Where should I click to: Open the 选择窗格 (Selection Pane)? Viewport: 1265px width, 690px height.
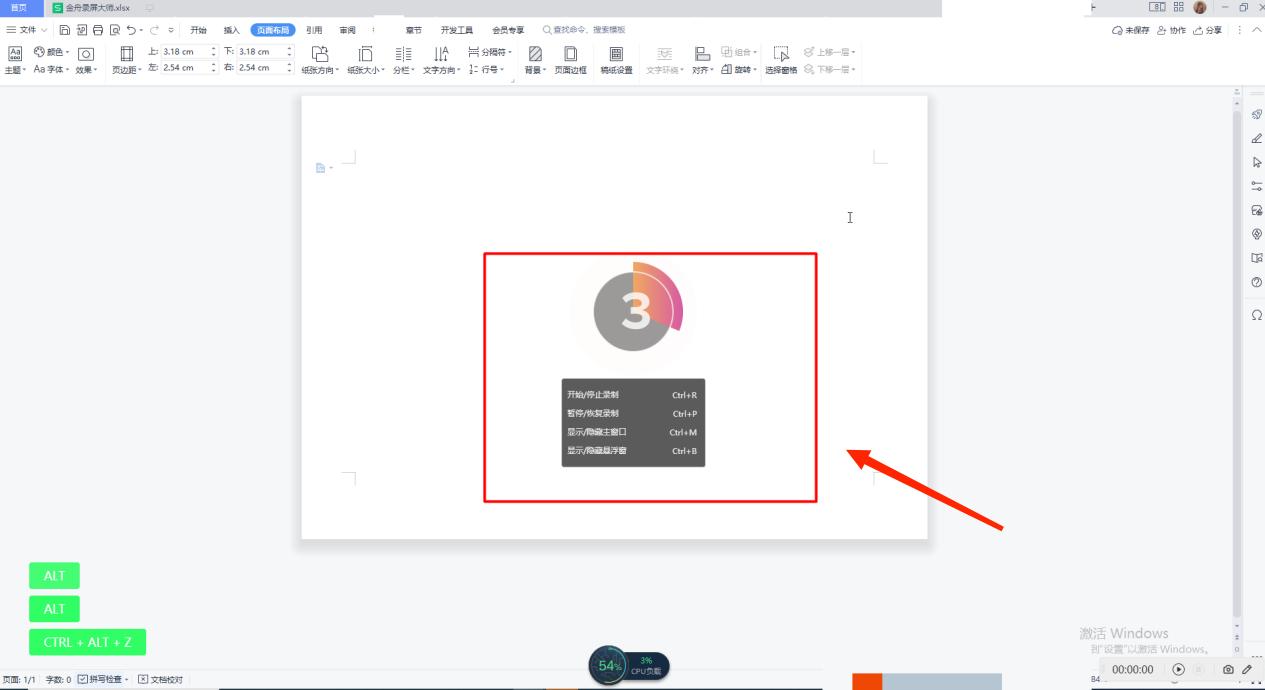point(781,59)
